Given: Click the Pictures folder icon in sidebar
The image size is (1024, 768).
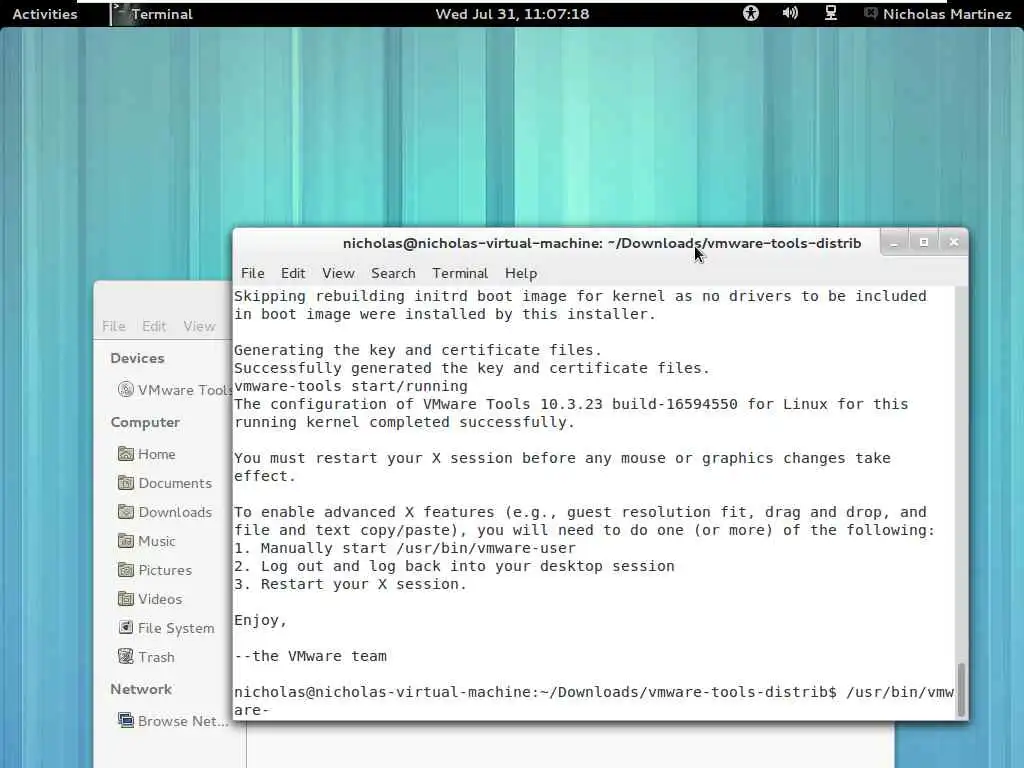Looking at the screenshot, I should pos(125,569).
